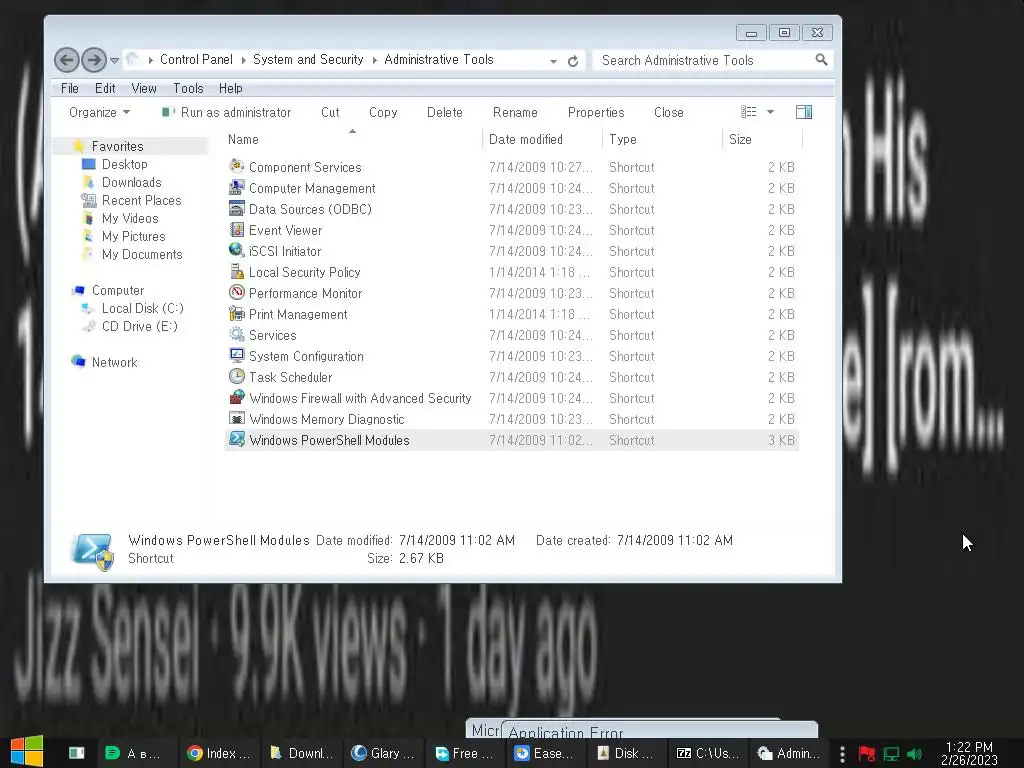This screenshot has width=1024, height=768.
Task: Click the Delete toolbar button
Action: point(445,112)
